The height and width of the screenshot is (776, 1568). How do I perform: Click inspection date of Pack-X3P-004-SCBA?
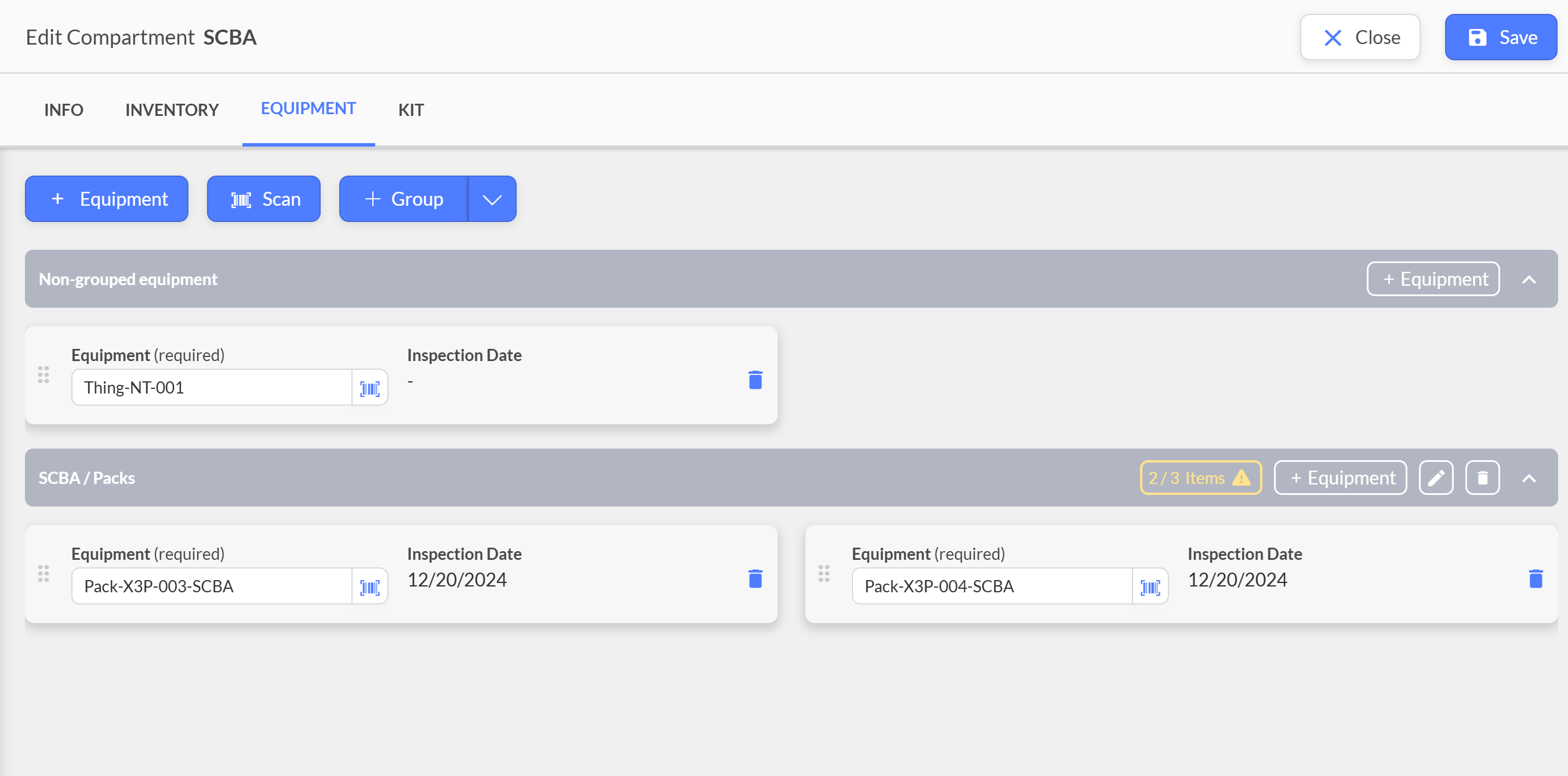(x=1237, y=580)
